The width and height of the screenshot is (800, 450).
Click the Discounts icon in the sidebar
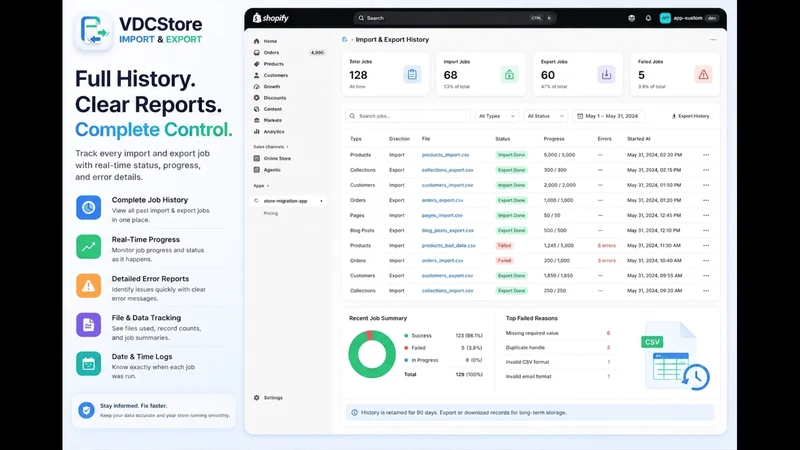click(257, 97)
